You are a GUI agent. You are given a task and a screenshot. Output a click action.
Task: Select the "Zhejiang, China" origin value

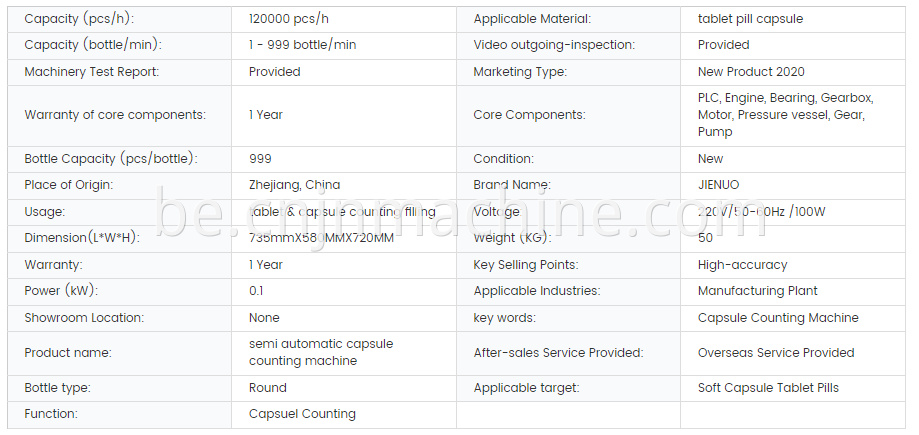coord(294,185)
